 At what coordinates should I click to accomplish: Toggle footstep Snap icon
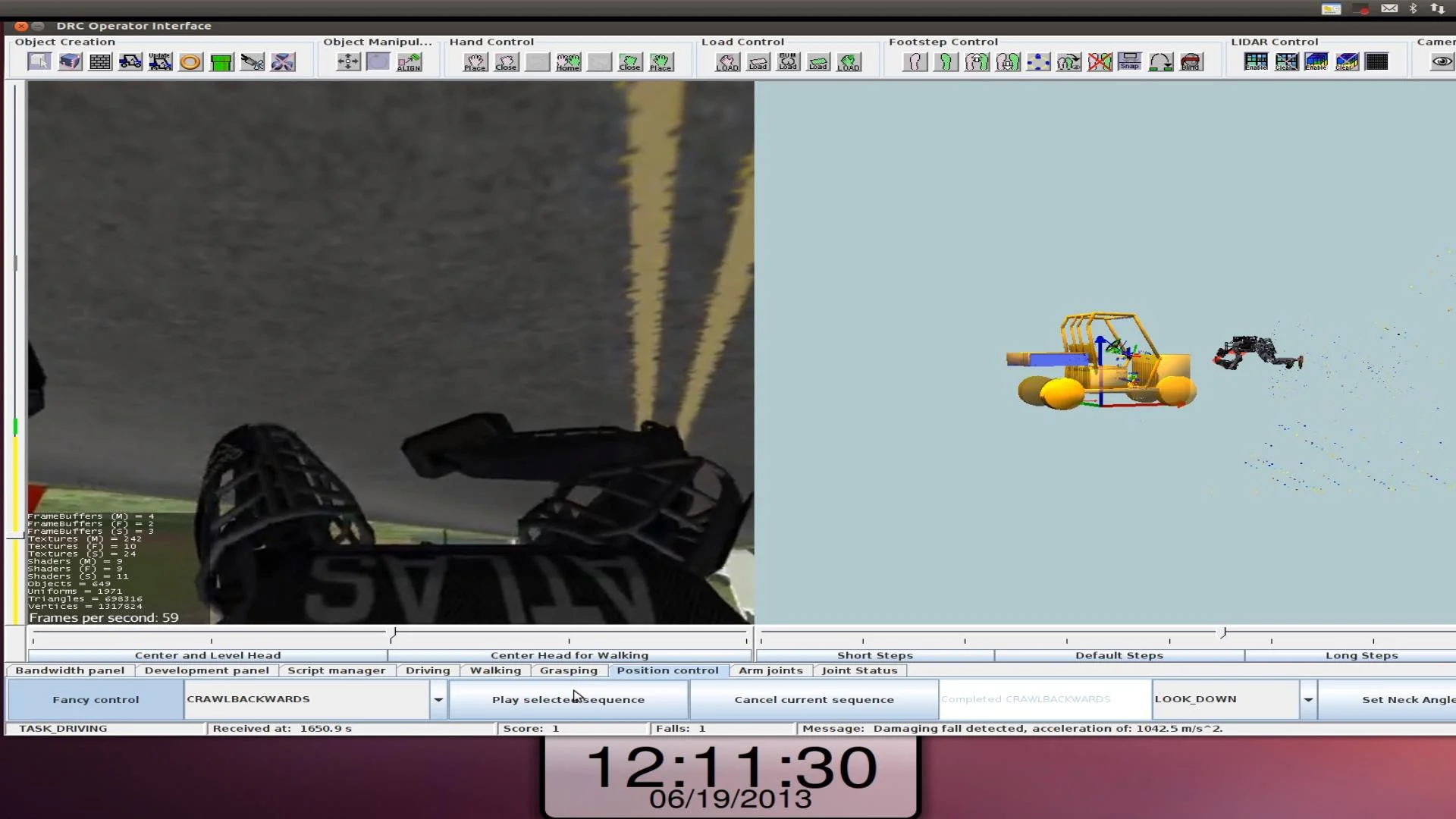[1130, 61]
